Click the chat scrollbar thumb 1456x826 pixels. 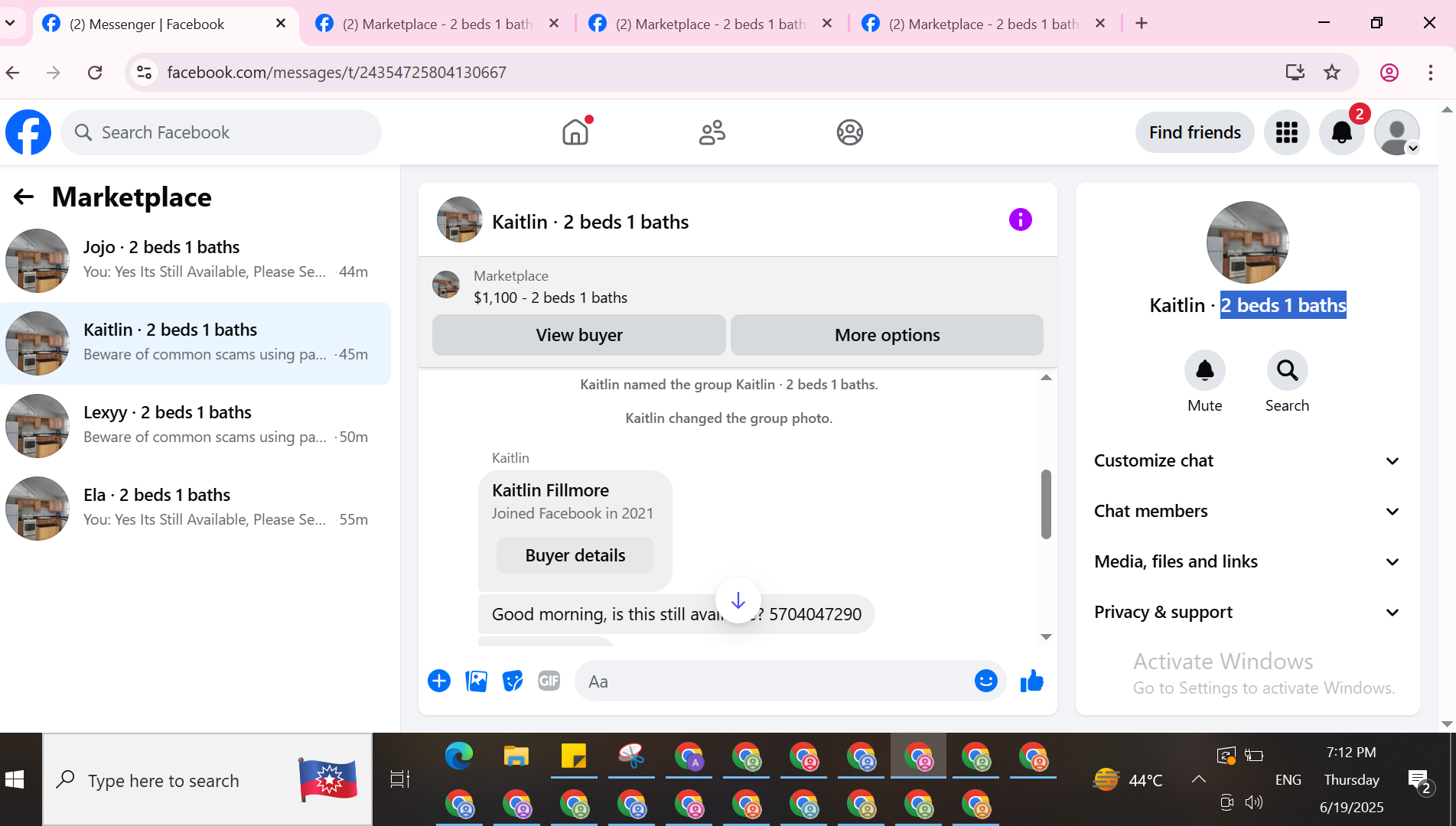coord(1046,504)
